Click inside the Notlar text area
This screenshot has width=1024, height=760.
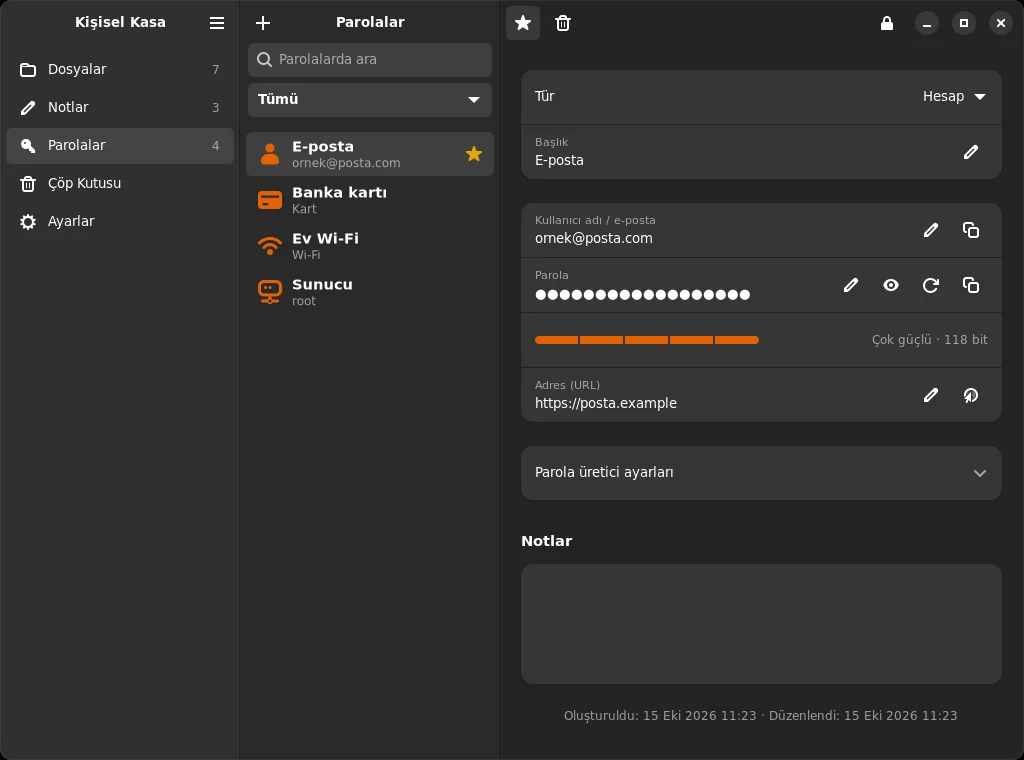[x=761, y=624]
